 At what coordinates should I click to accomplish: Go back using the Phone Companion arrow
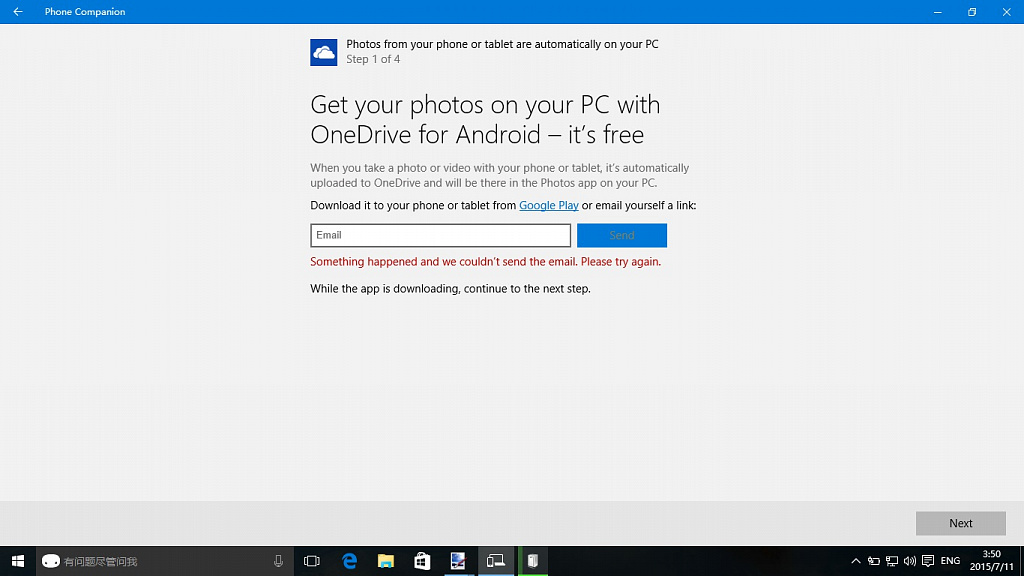tap(18, 12)
